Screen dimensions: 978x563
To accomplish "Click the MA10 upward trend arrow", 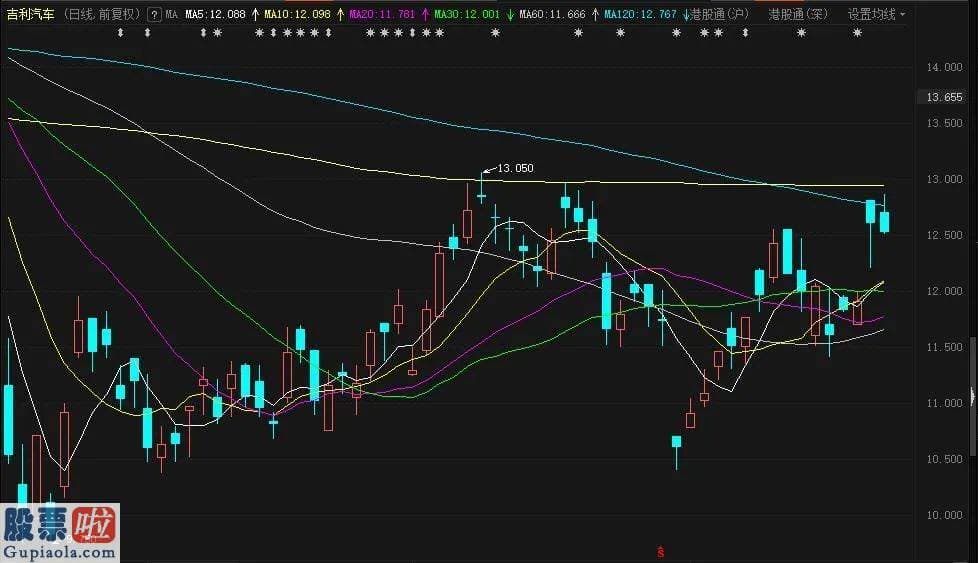I will 340,14.
